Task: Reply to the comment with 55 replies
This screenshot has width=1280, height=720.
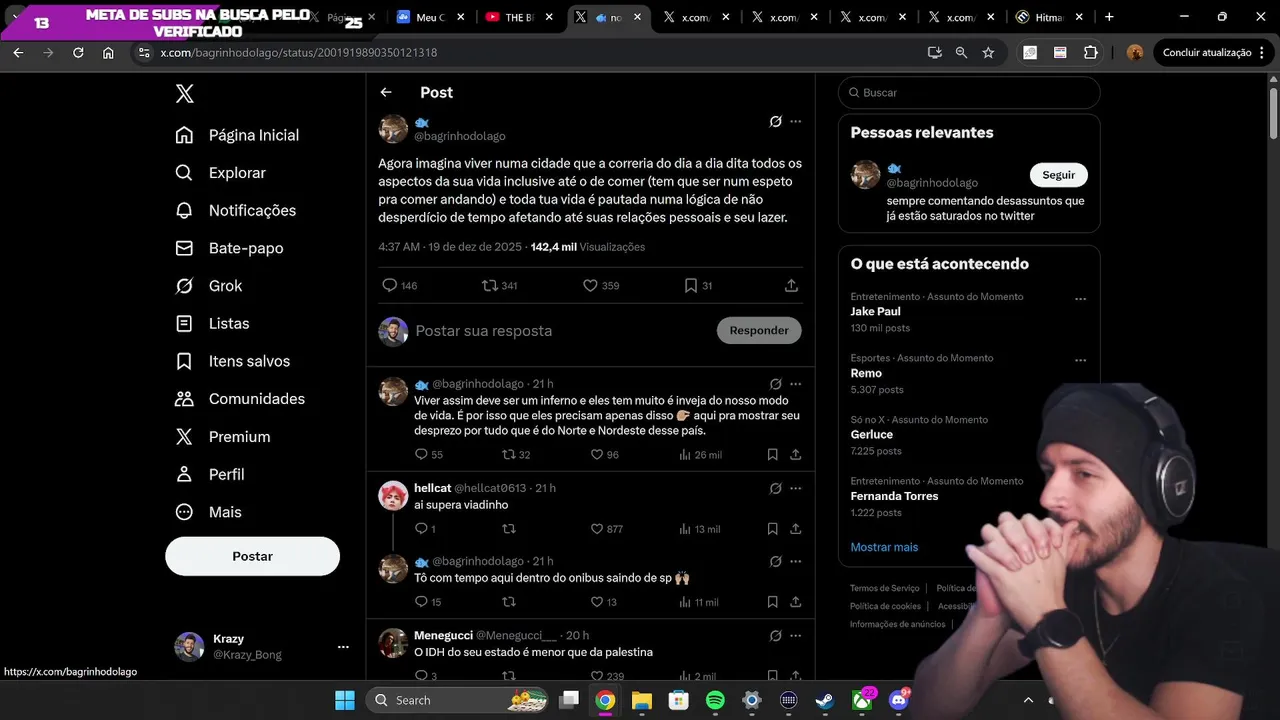Action: pos(421,455)
